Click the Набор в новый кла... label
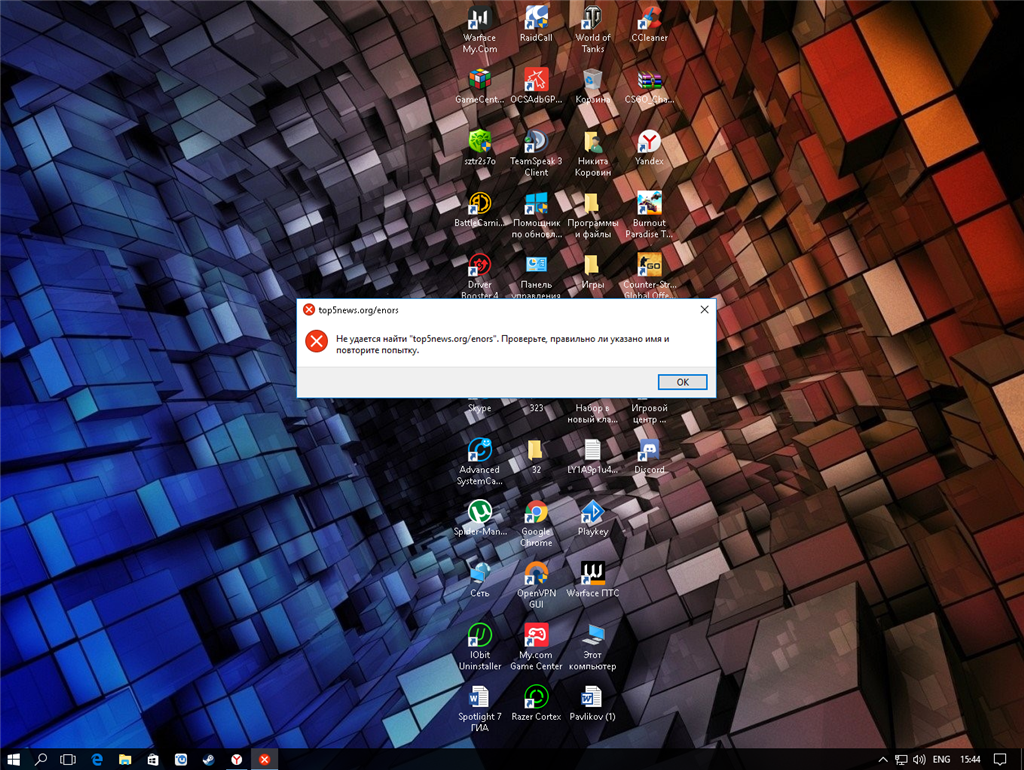Viewport: 1024px width, 770px height. (x=593, y=413)
